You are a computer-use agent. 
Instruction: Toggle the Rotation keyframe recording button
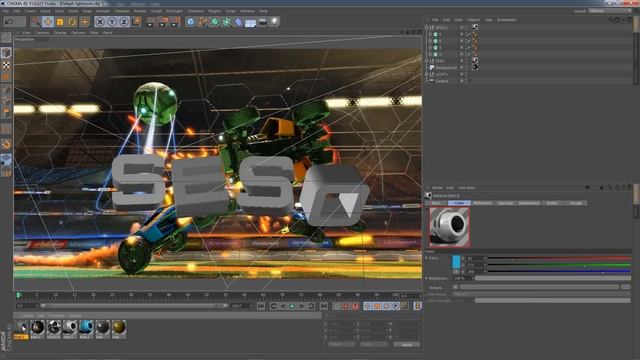click(387, 306)
